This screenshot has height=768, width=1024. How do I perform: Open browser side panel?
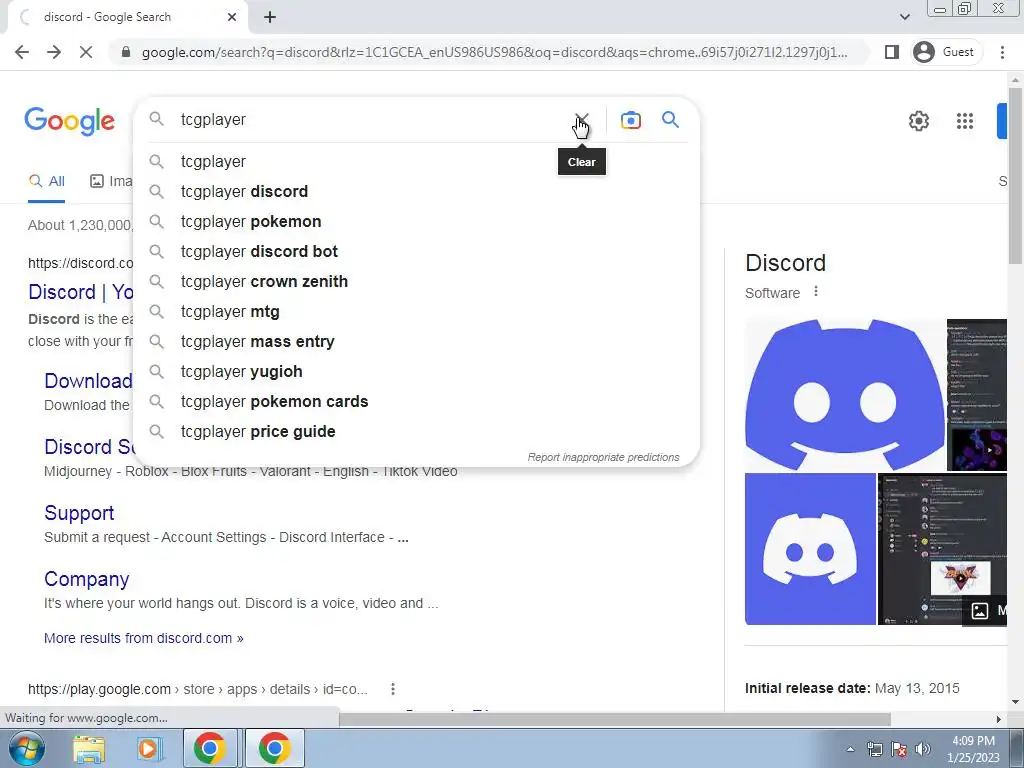(891, 52)
